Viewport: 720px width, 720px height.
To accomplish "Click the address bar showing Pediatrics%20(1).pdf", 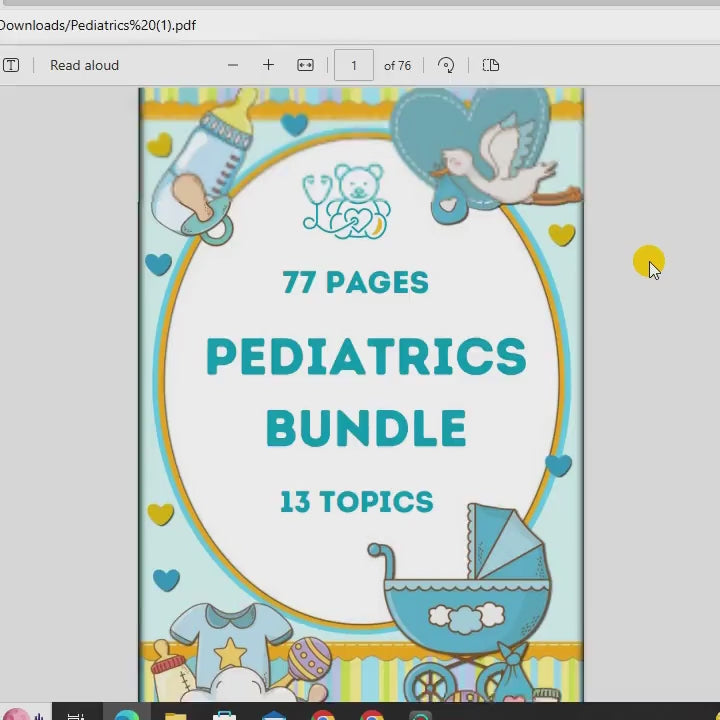I will tap(98, 25).
